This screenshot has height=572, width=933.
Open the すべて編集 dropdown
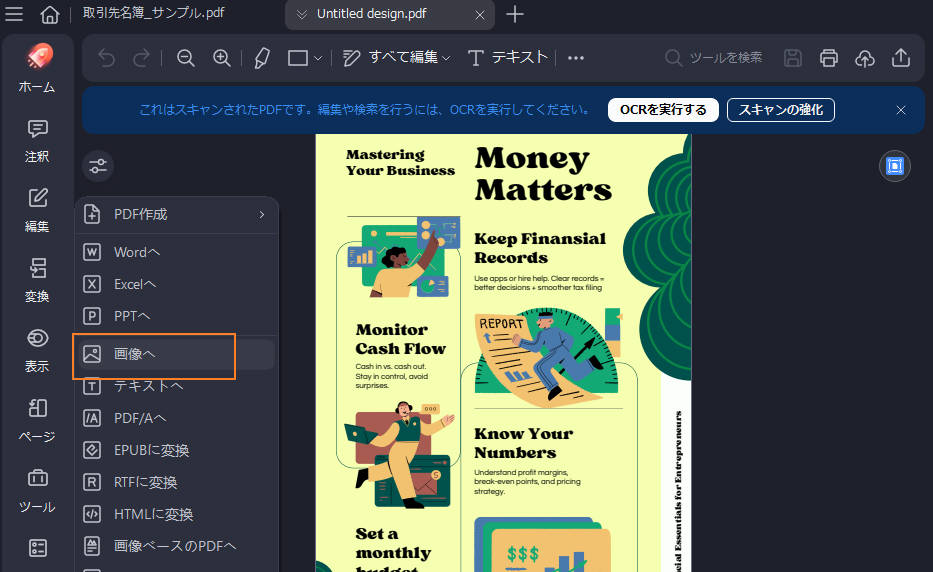(x=397, y=58)
